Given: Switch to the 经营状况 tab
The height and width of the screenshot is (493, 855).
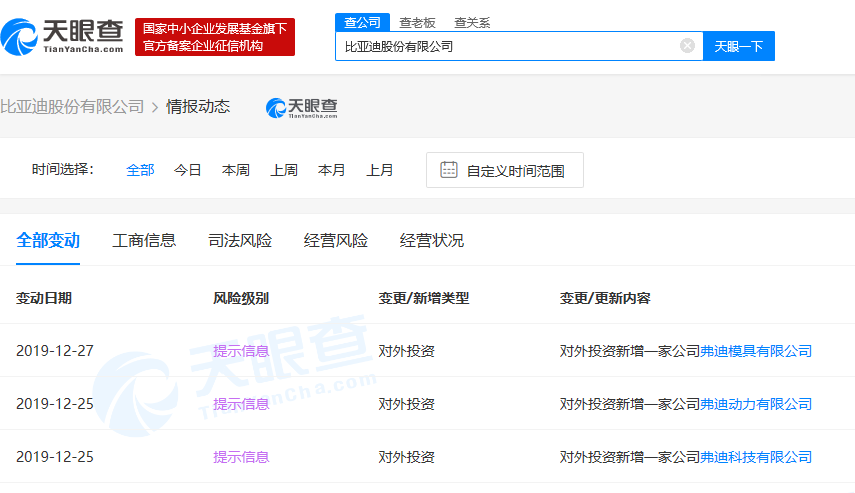Looking at the screenshot, I should (x=432, y=241).
